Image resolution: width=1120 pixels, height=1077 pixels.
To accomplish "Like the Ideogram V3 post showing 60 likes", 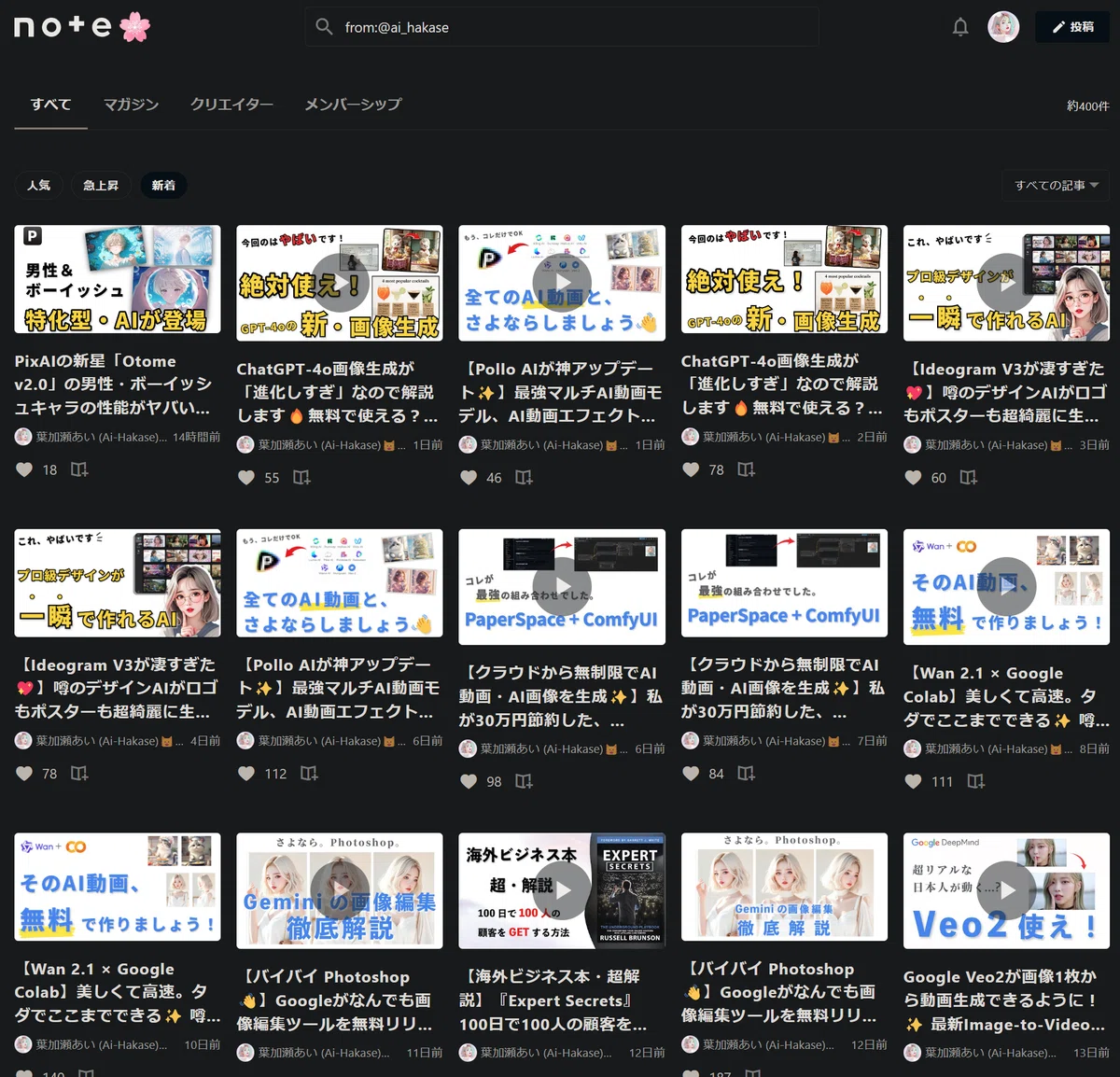I will click(913, 477).
